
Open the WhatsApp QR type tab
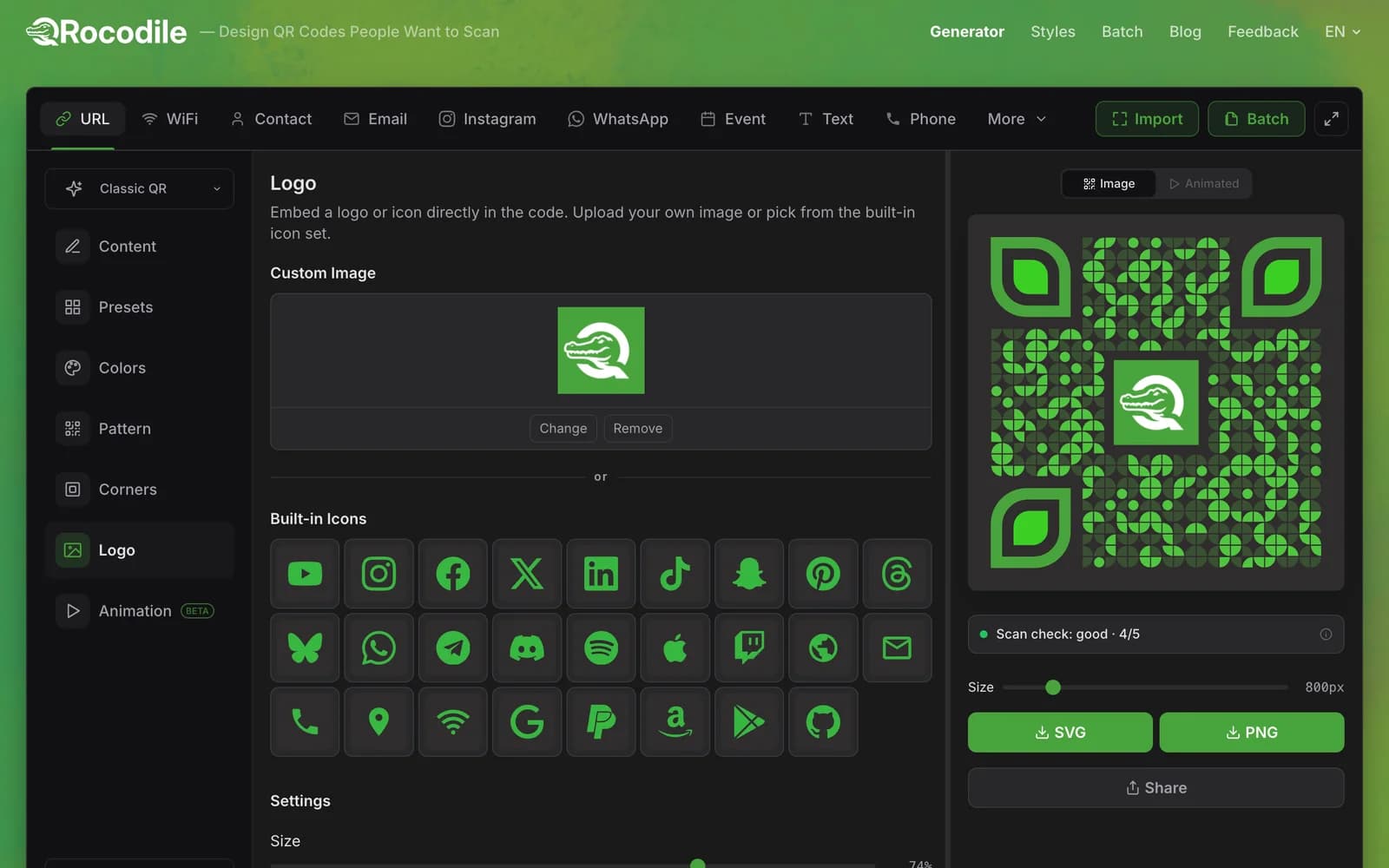618,119
